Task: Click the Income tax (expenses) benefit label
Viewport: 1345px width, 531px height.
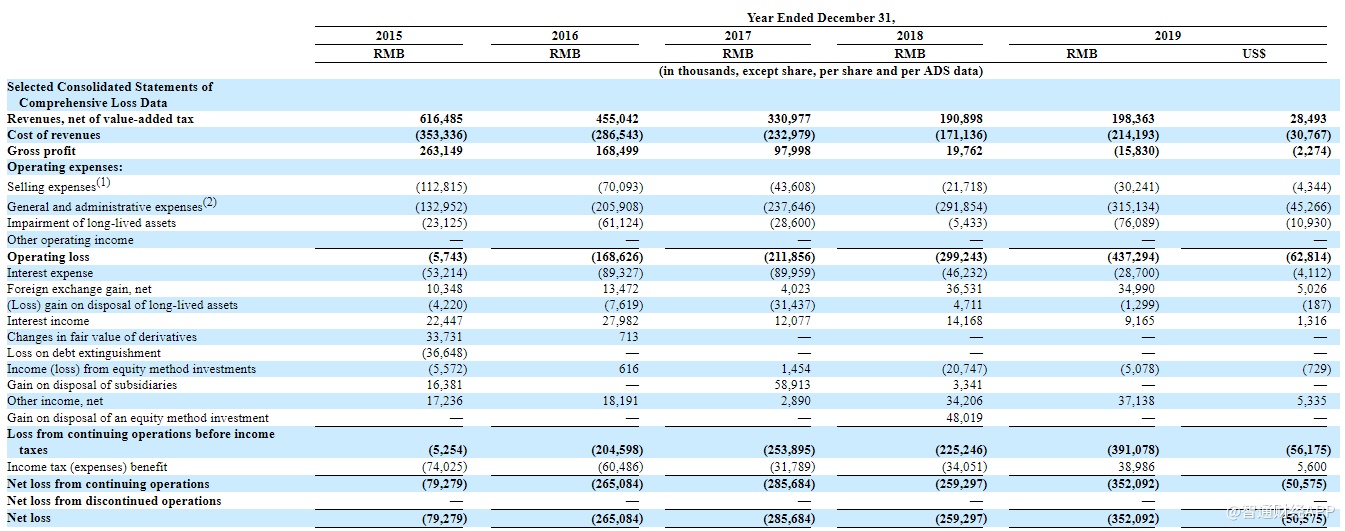Action: coord(87,467)
